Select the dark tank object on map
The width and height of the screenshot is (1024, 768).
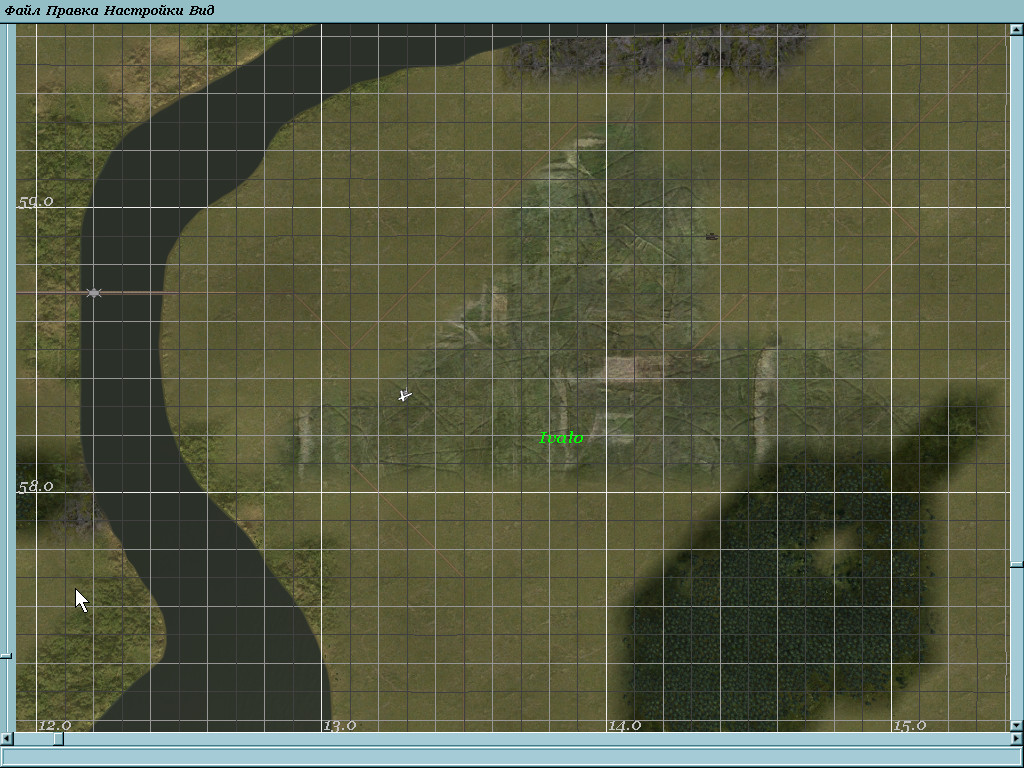coord(712,236)
